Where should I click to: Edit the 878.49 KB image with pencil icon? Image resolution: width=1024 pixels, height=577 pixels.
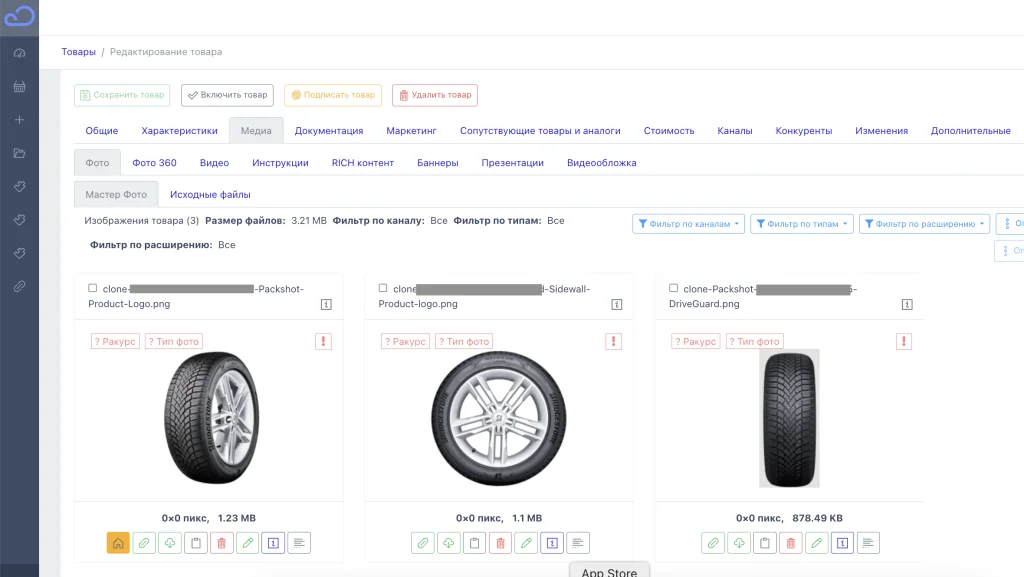pos(816,543)
